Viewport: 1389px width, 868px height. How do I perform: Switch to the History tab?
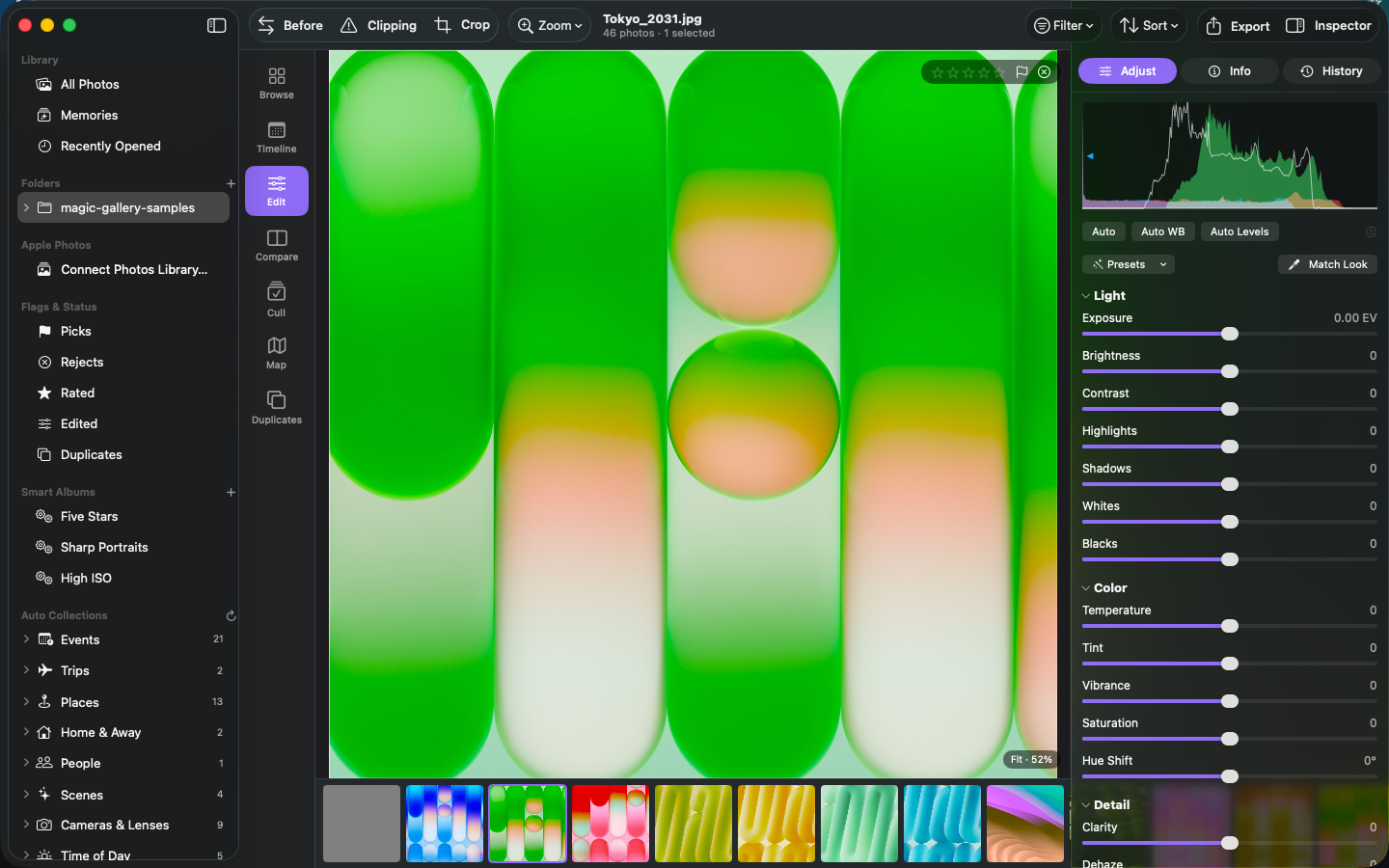click(1331, 71)
